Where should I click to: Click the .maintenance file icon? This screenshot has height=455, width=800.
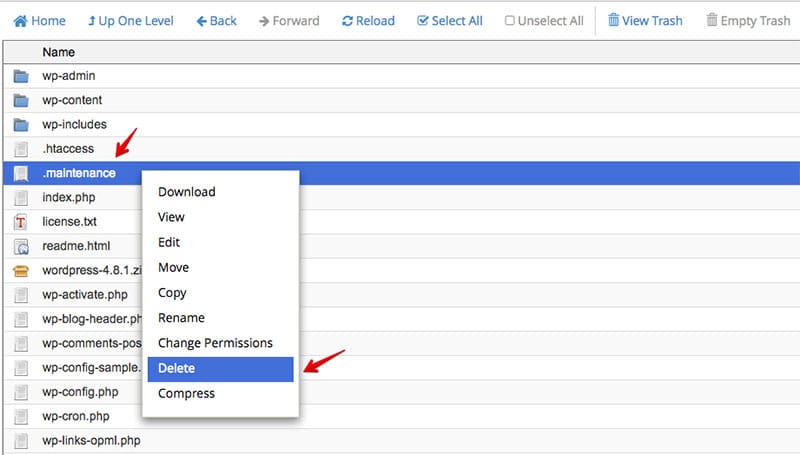pyautogui.click(x=21, y=173)
